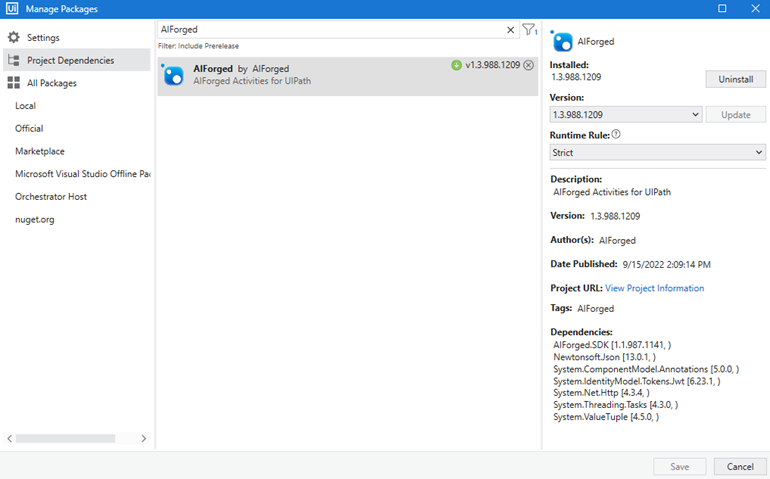Click the Uninstall button
770x479 pixels.
(735, 79)
